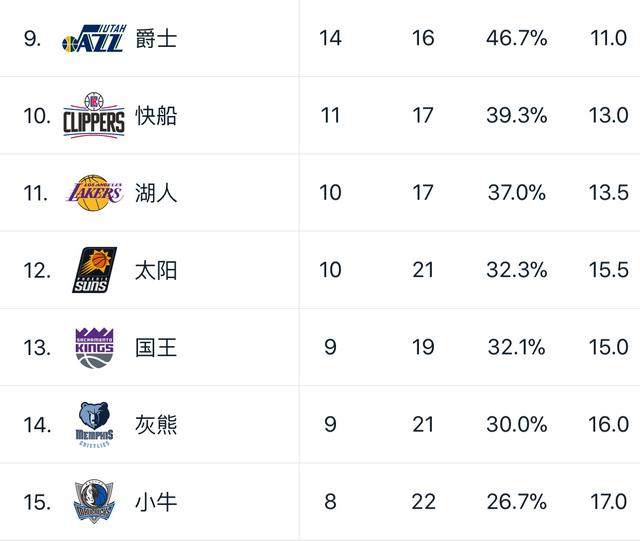Click the Utah Jazz team logo
The image size is (640, 541).
[x=93, y=39]
